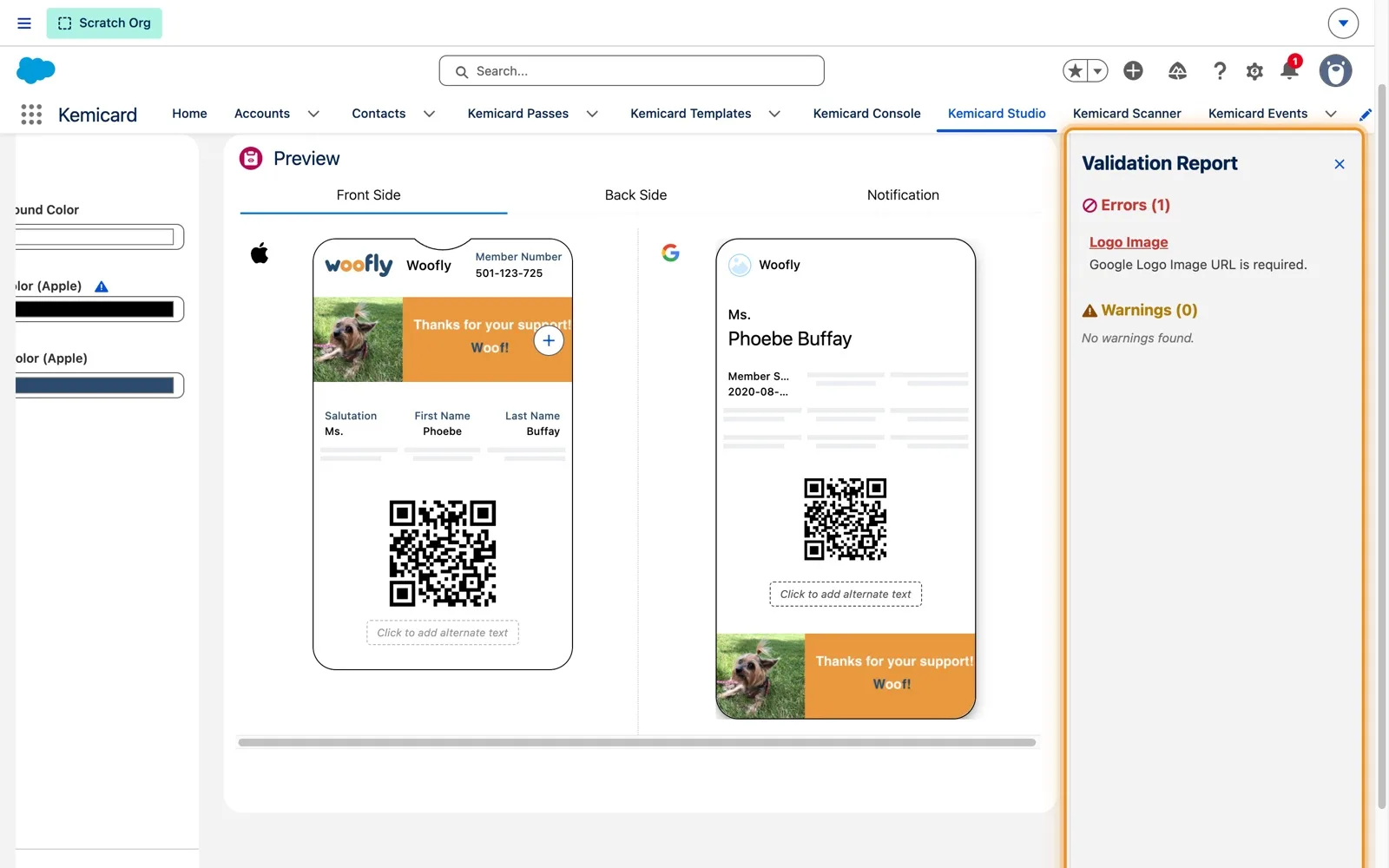Screen dimensions: 1389x868
Task: Click the Search input field
Action: 632,71
